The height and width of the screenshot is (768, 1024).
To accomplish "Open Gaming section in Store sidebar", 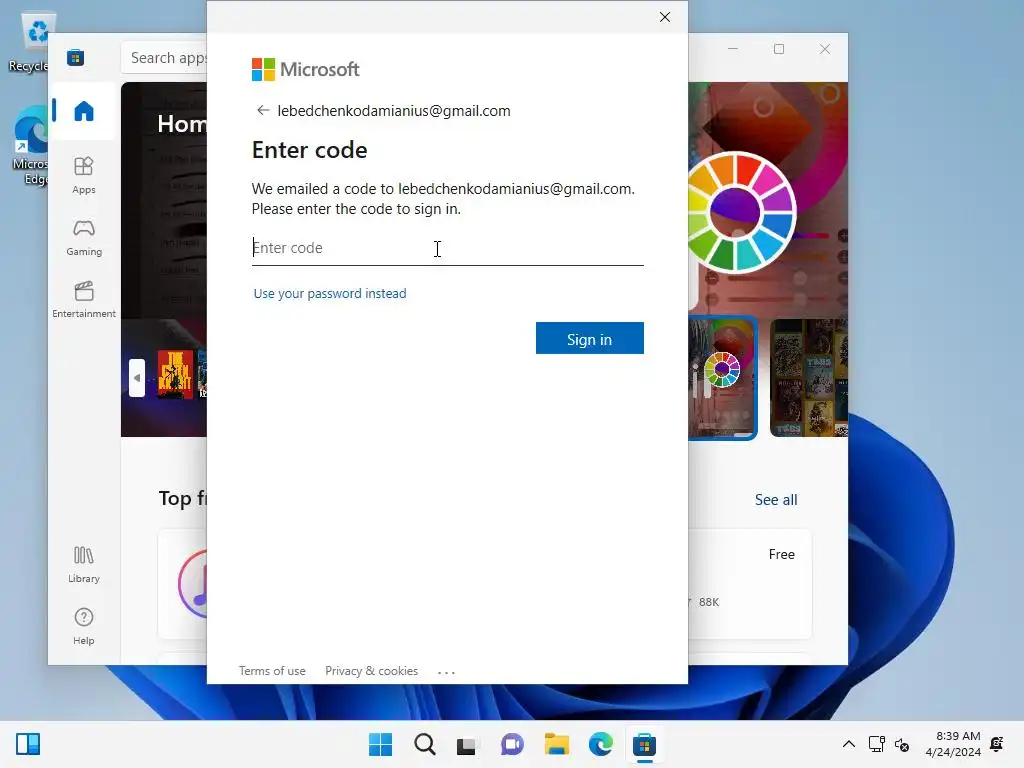I will [84, 237].
